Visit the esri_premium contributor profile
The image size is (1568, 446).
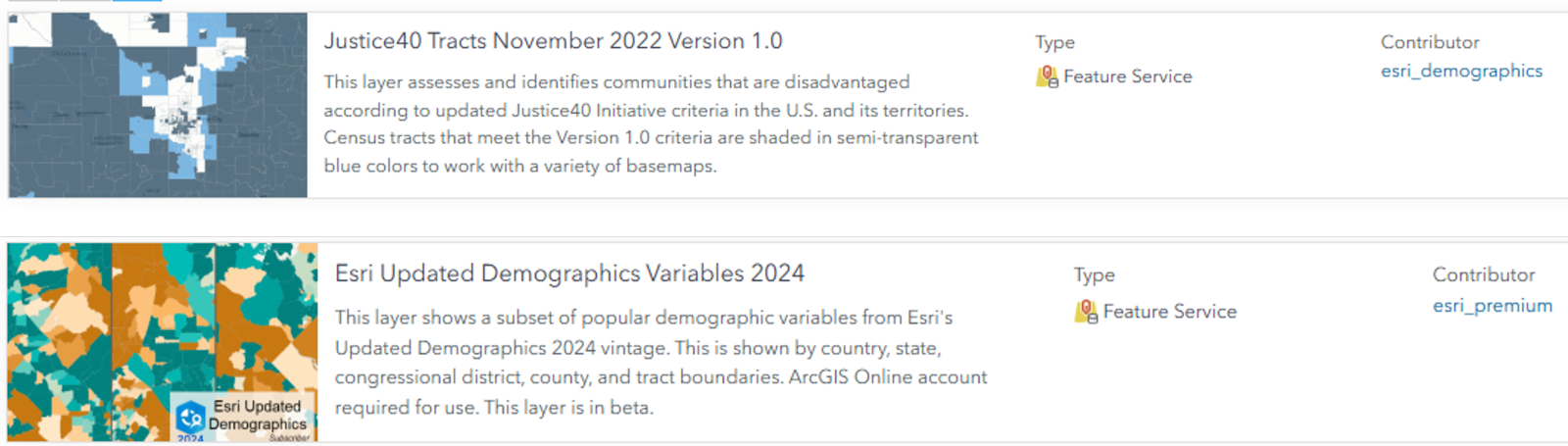pos(1492,306)
